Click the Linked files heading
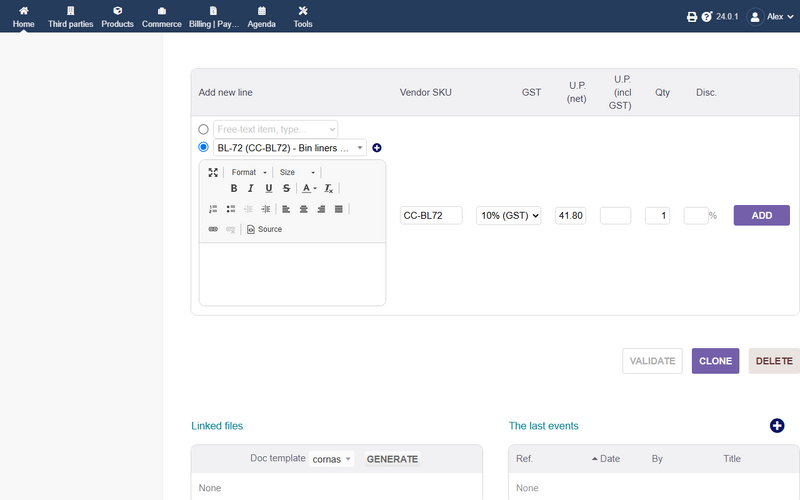800x500 pixels. (x=217, y=426)
